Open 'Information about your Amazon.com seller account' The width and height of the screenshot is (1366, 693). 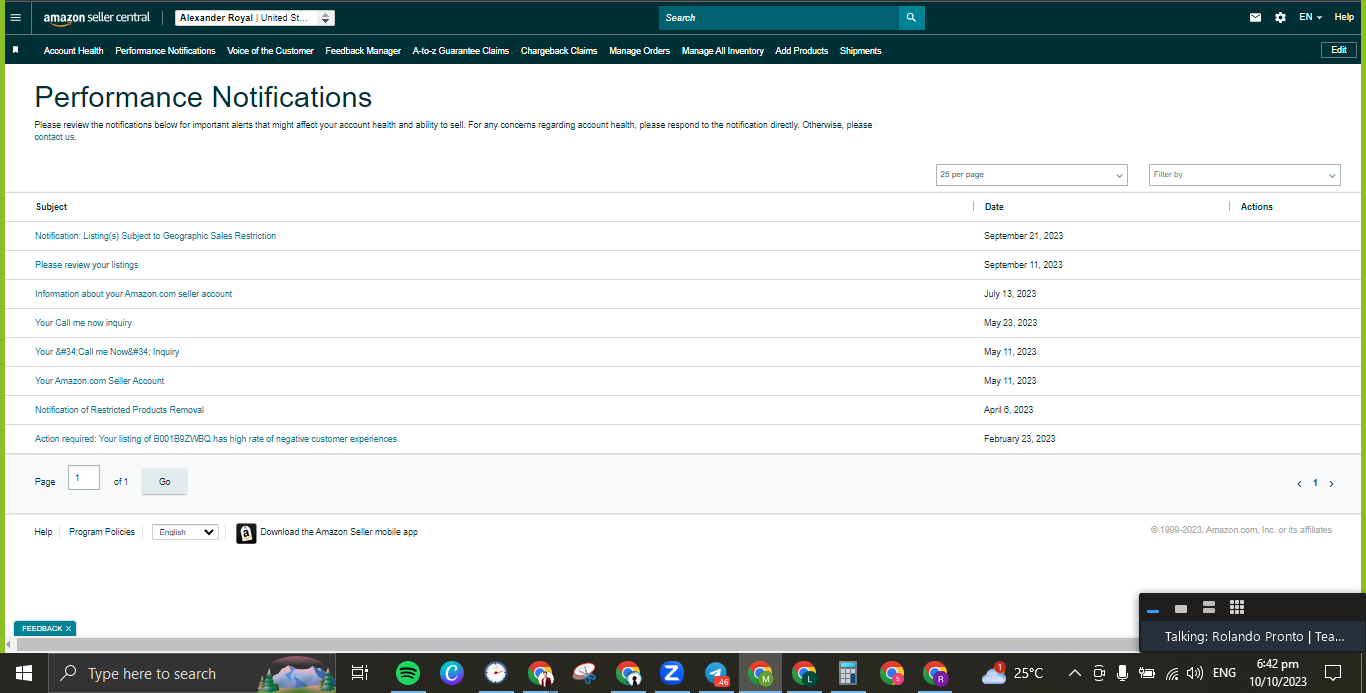134,294
